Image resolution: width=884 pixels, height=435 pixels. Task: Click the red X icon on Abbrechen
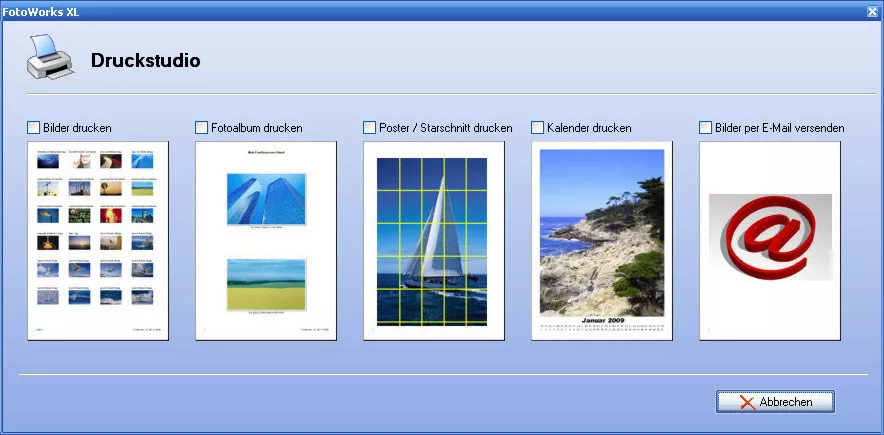pyautogui.click(x=747, y=402)
